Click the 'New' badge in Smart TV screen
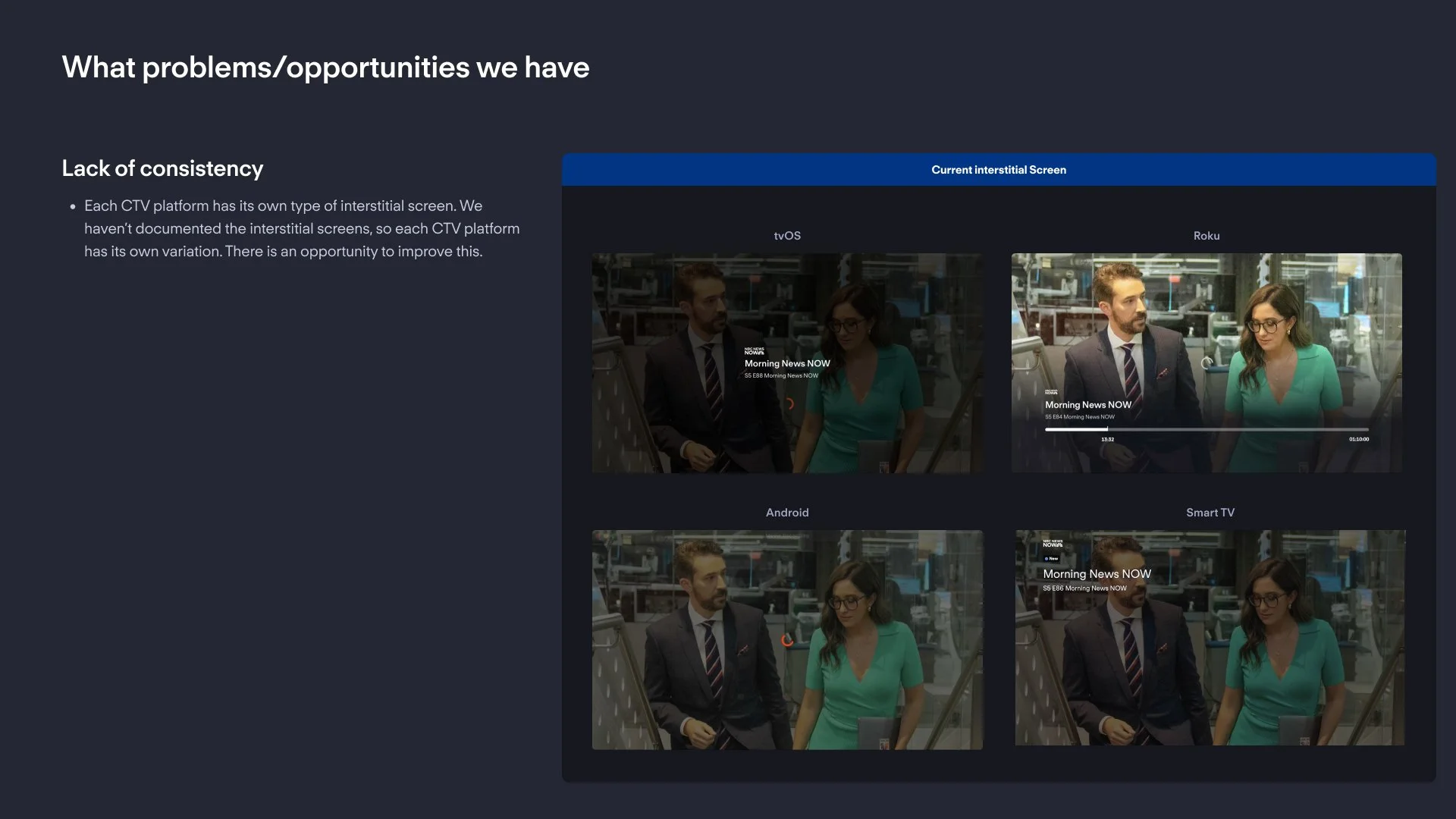1456x819 pixels. [x=1051, y=558]
